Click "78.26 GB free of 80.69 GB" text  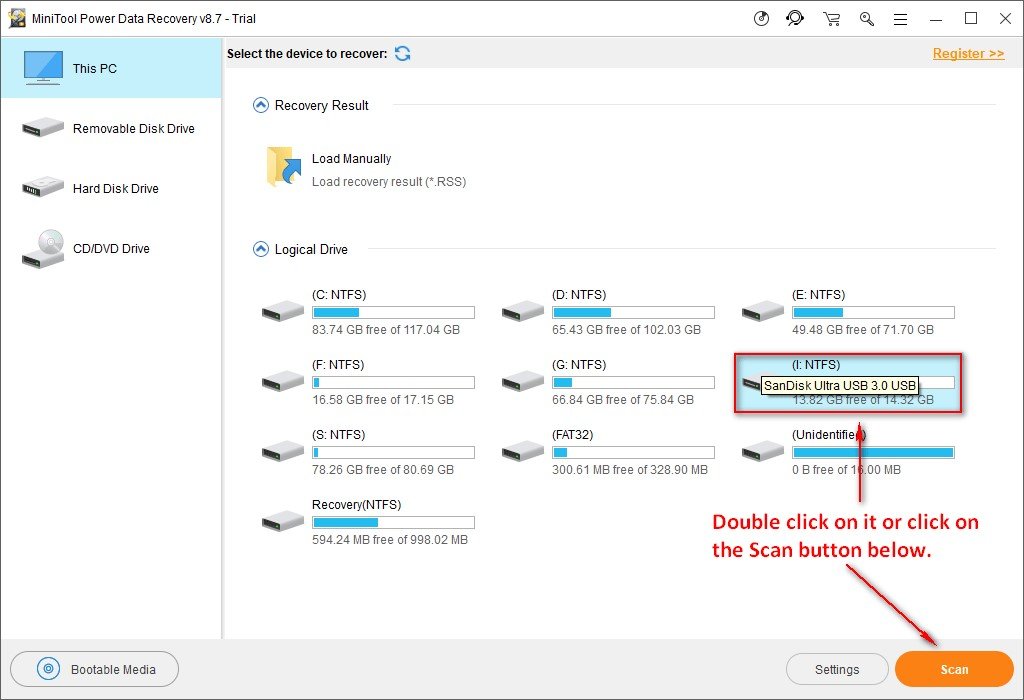[383, 469]
